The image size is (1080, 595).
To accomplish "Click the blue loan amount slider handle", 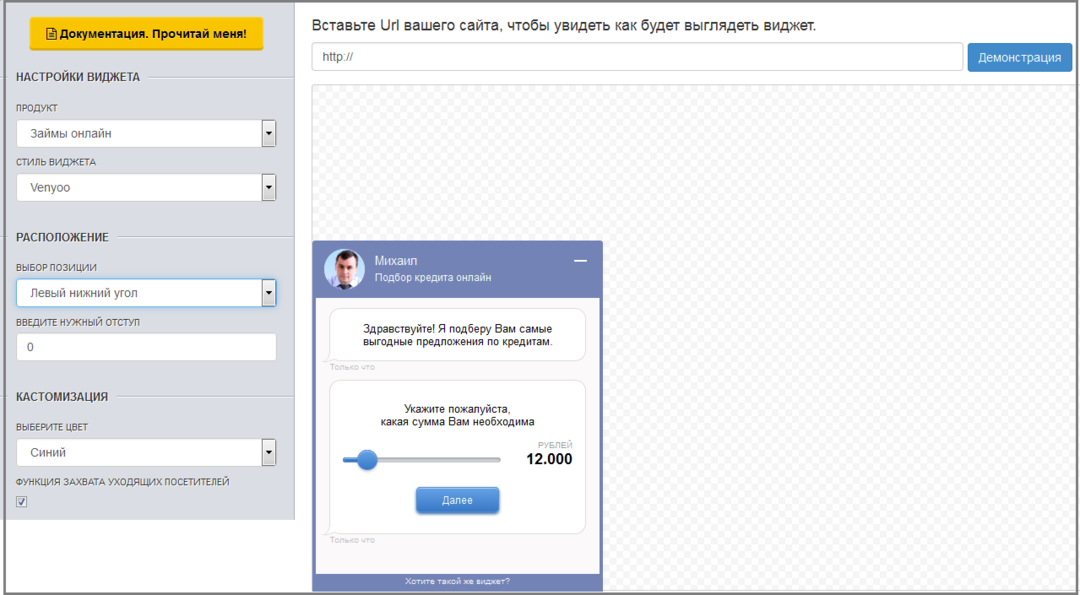I will click(x=367, y=460).
